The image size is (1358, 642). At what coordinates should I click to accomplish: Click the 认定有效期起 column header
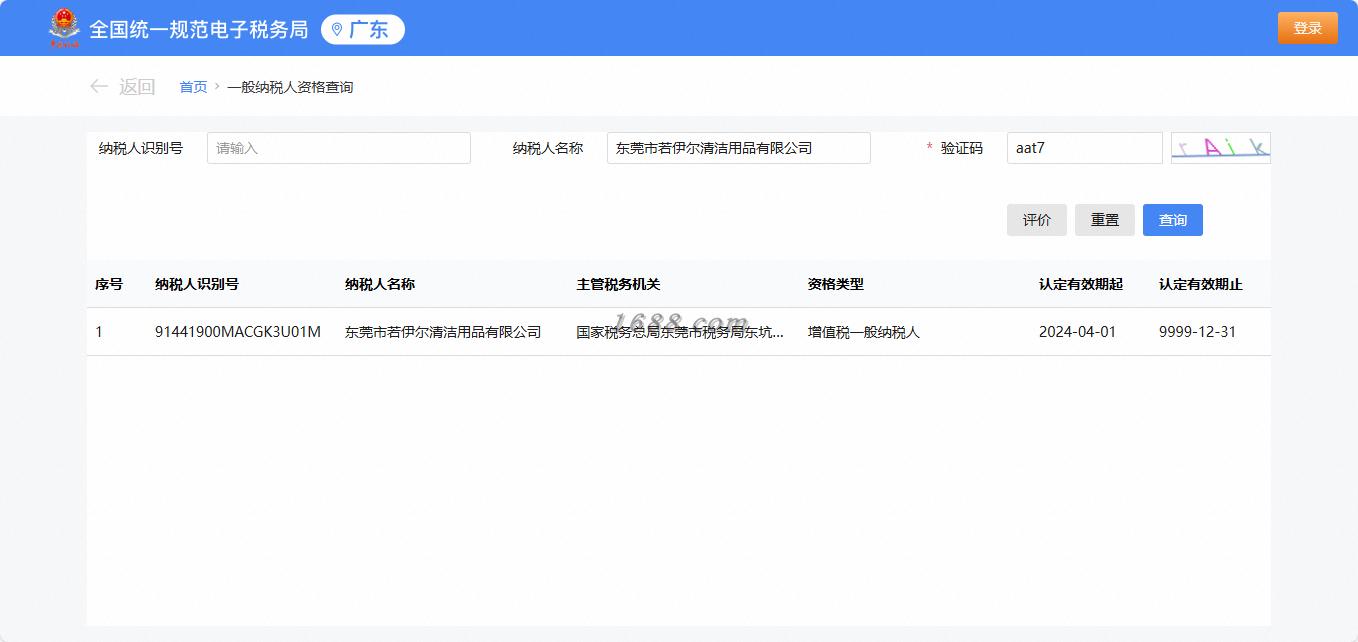click(1081, 284)
